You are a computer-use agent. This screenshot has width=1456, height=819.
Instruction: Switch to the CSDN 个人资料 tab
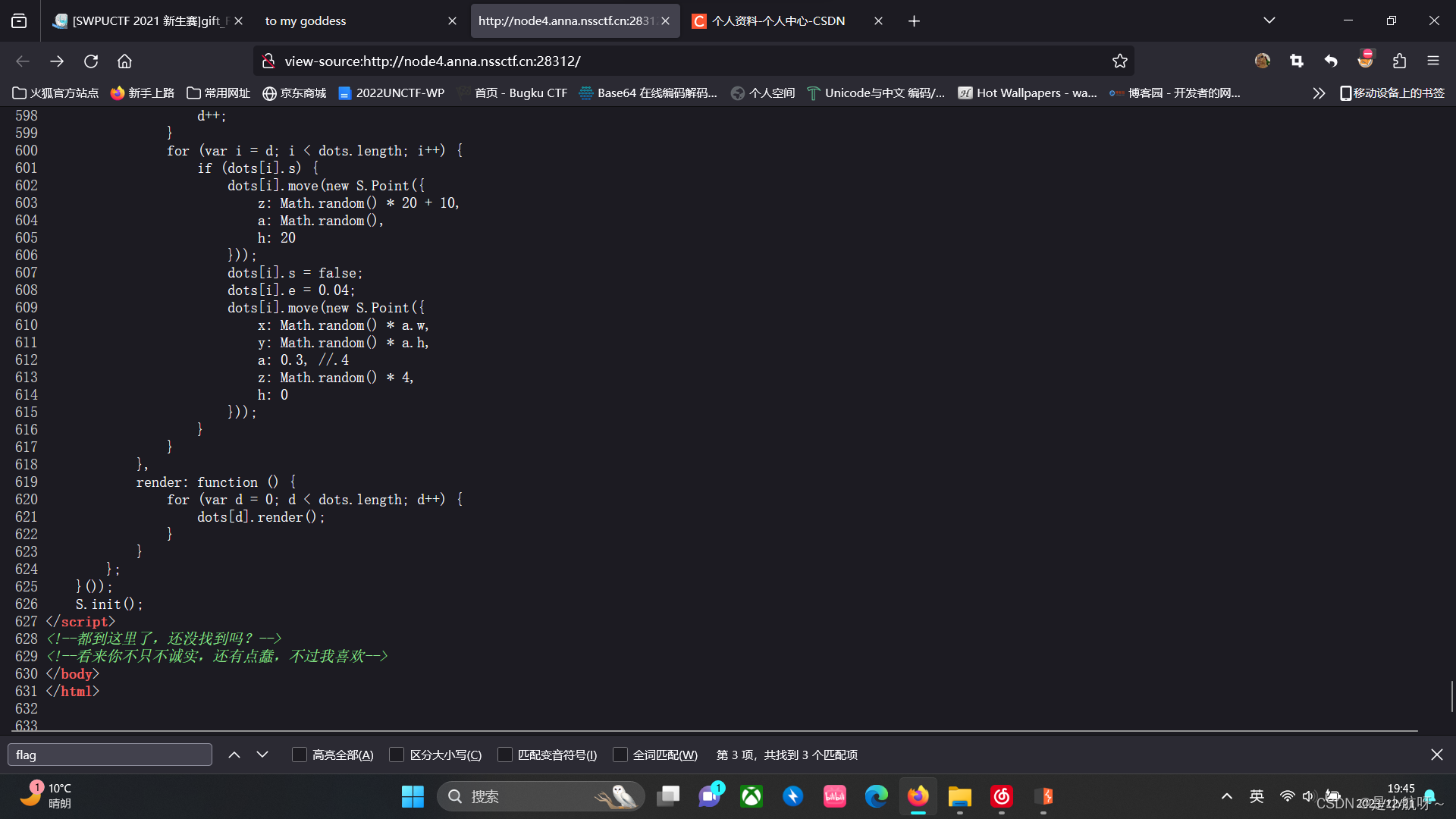[779, 20]
